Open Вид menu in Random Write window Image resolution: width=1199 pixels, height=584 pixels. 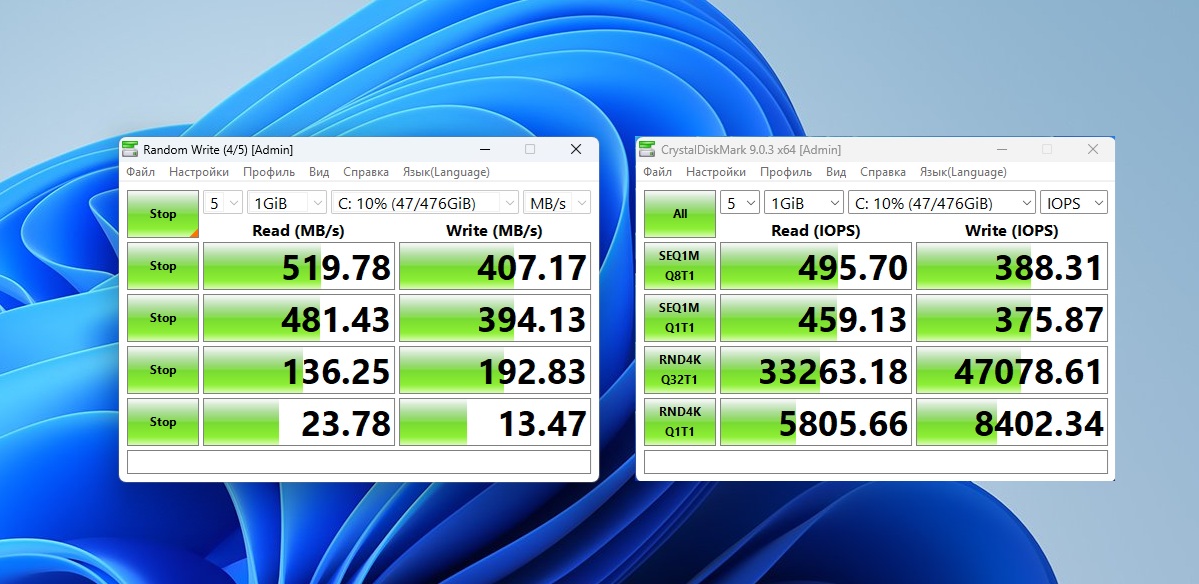(319, 172)
